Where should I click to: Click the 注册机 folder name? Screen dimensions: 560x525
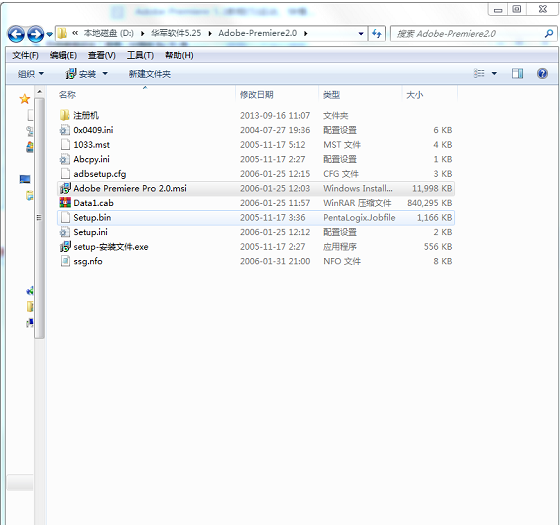(86, 115)
